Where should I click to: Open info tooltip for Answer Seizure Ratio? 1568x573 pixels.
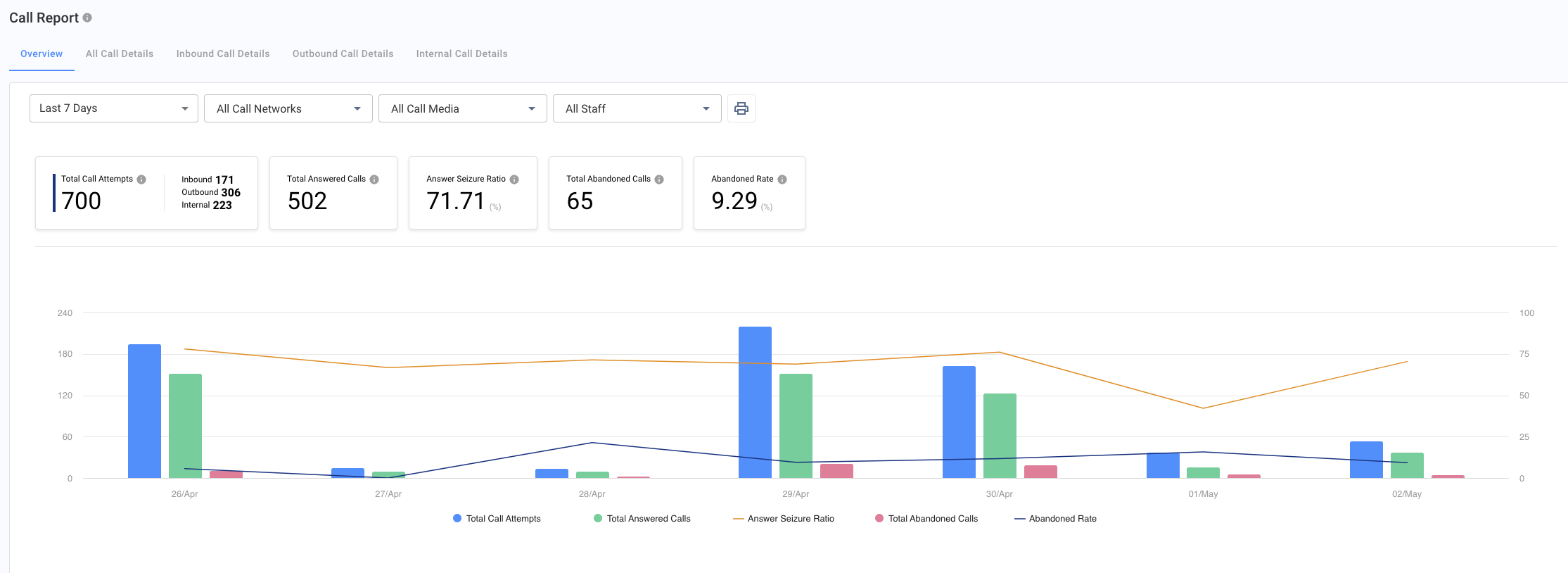[x=514, y=180]
